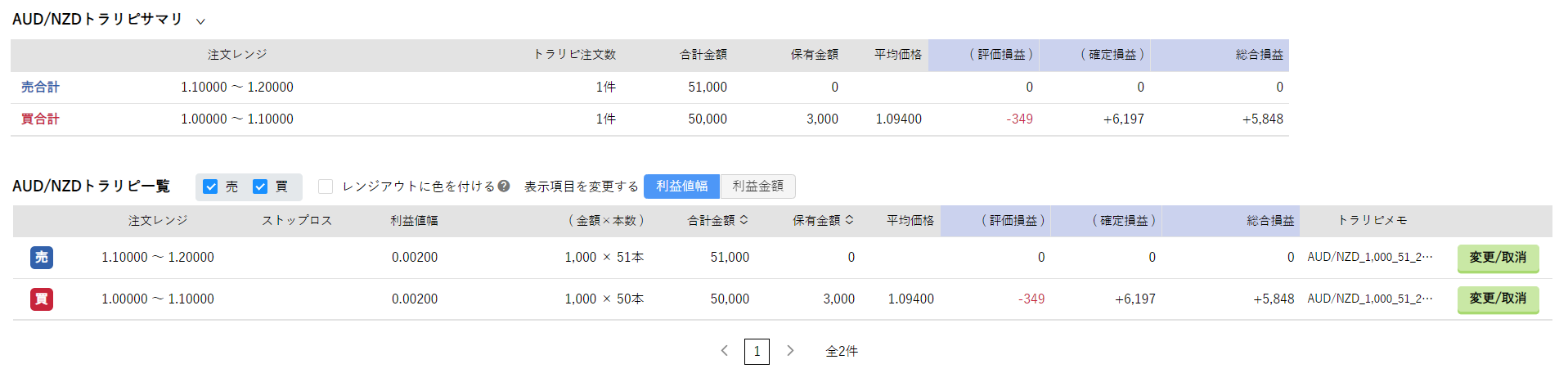1568x382 pixels.
Task: Select page 1 in pagination
Action: (x=757, y=352)
